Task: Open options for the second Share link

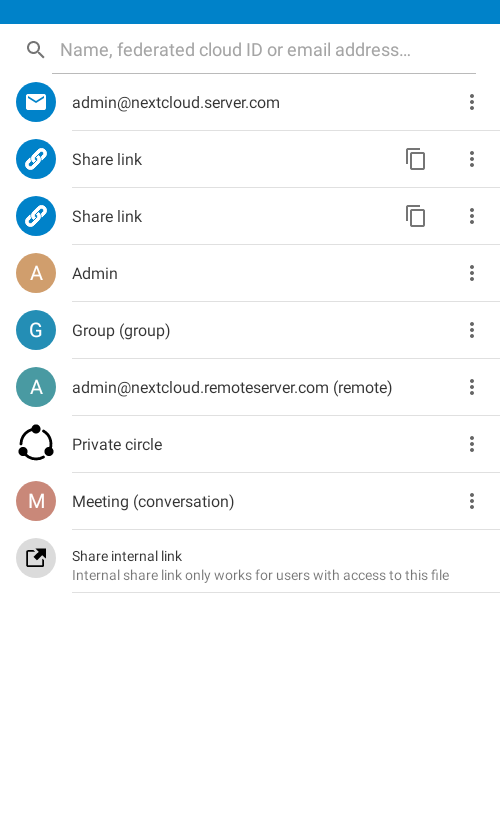Action: click(x=472, y=216)
